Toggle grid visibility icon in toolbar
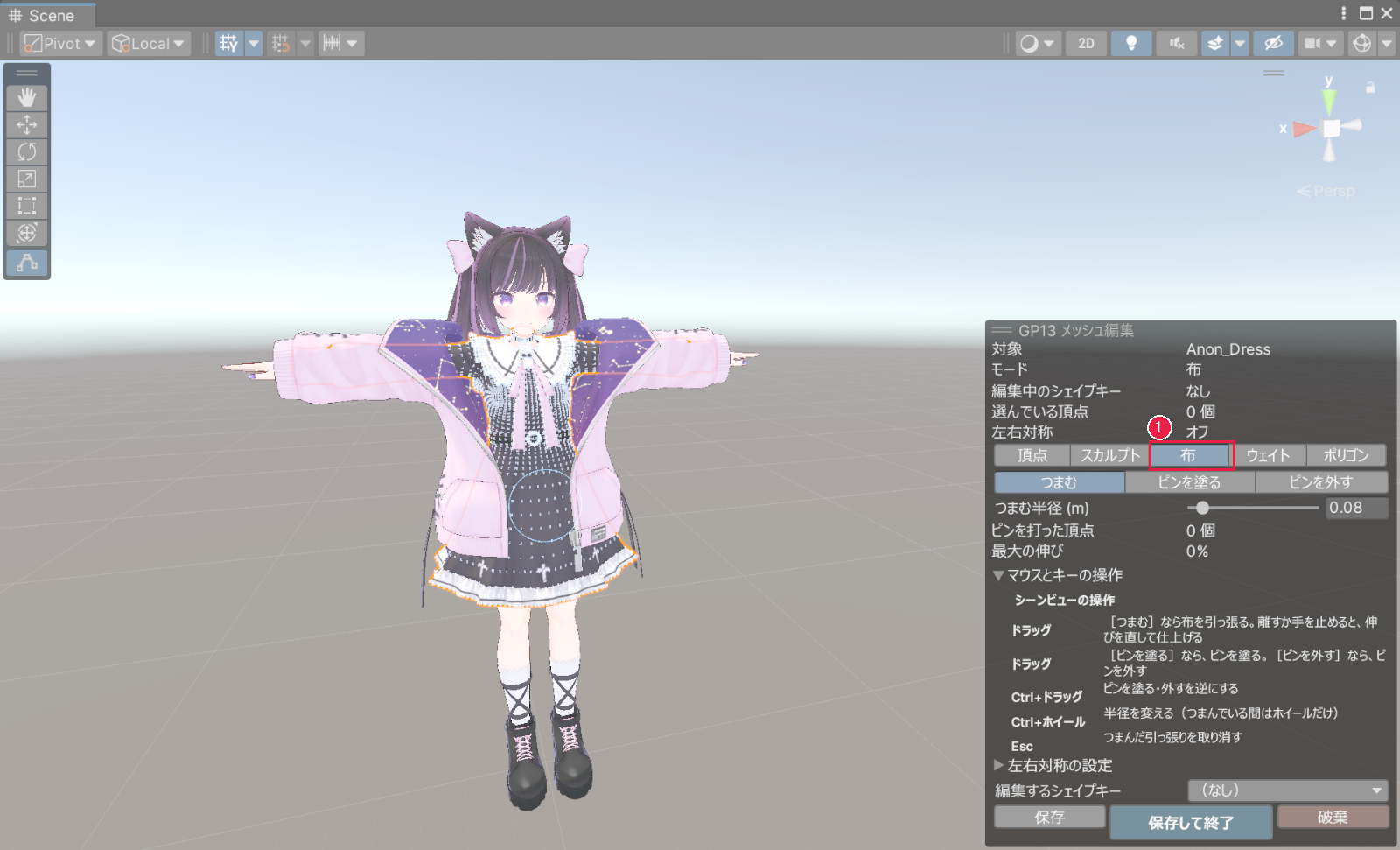This screenshot has width=1400, height=850. click(x=229, y=43)
